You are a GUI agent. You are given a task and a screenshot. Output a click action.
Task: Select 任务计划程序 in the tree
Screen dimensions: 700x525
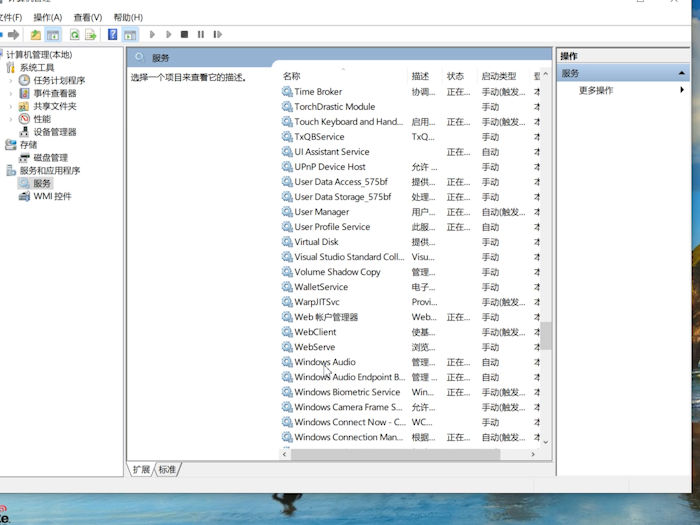coord(59,80)
